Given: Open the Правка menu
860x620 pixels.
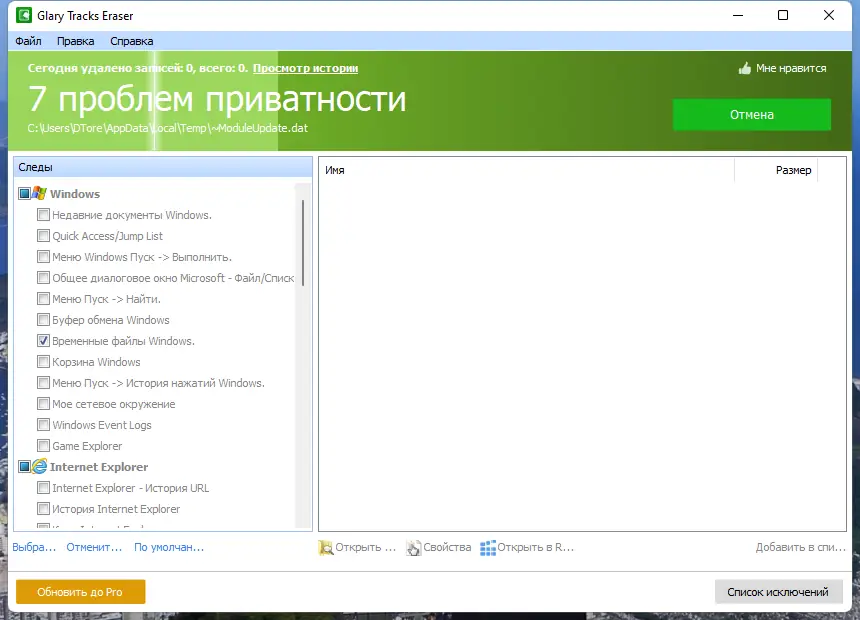Looking at the screenshot, I should pos(76,41).
